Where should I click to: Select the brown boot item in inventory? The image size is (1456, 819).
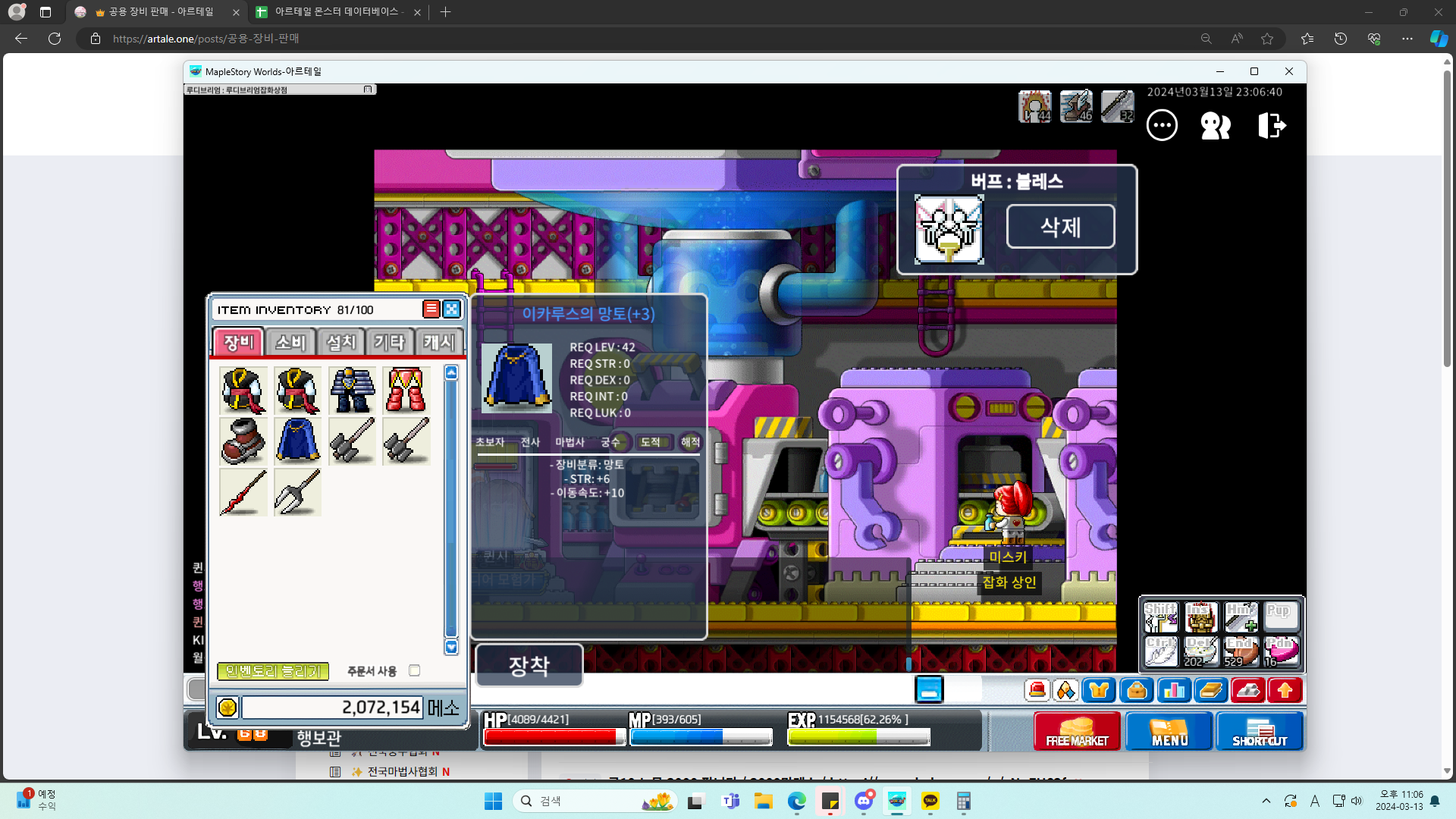(243, 441)
